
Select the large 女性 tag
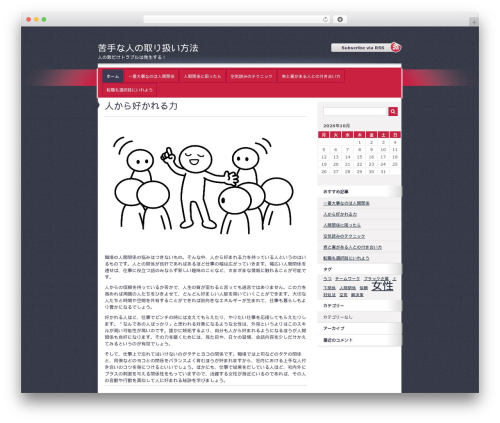tap(382, 286)
